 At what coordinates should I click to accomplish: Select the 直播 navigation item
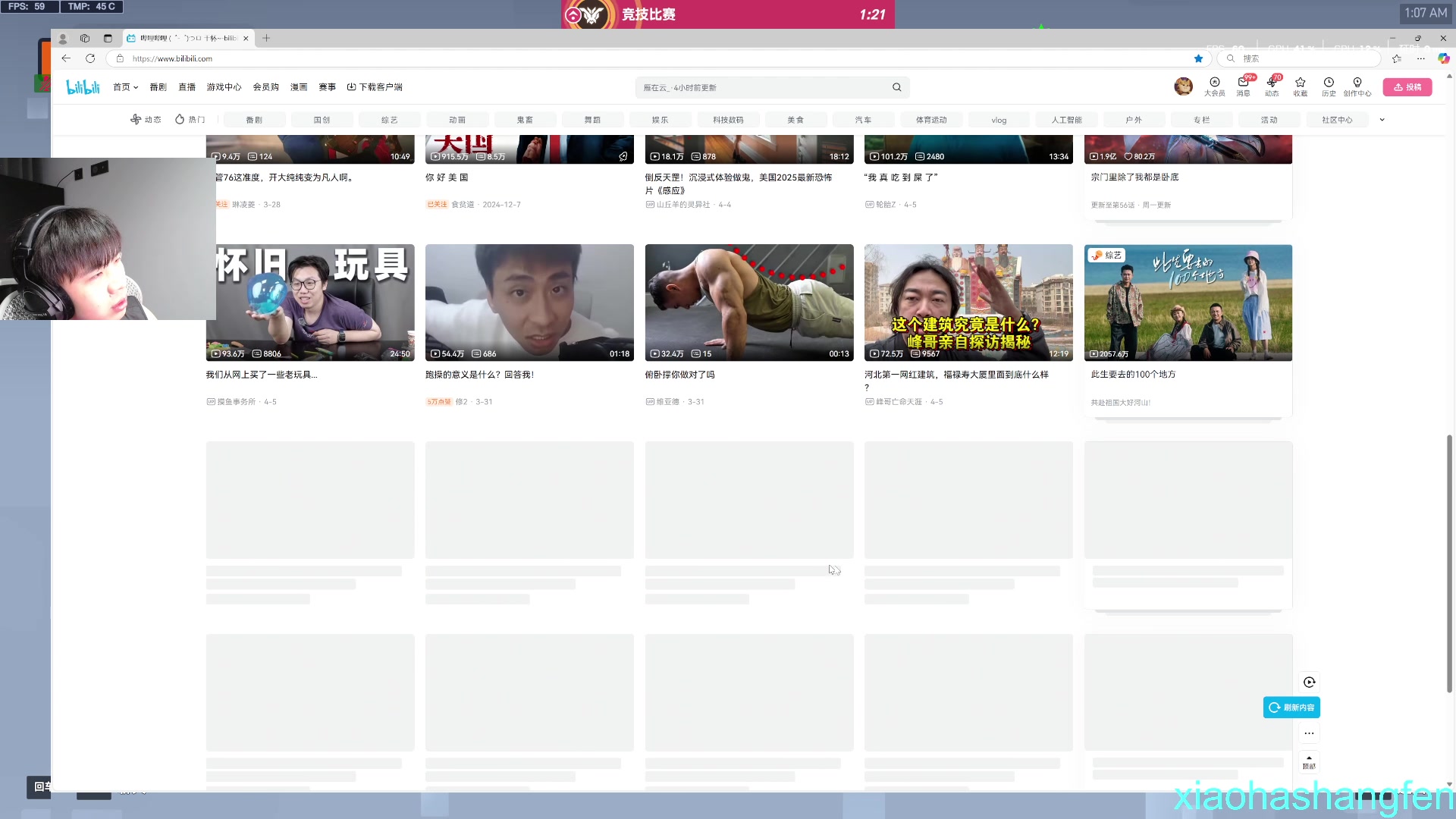tap(187, 87)
